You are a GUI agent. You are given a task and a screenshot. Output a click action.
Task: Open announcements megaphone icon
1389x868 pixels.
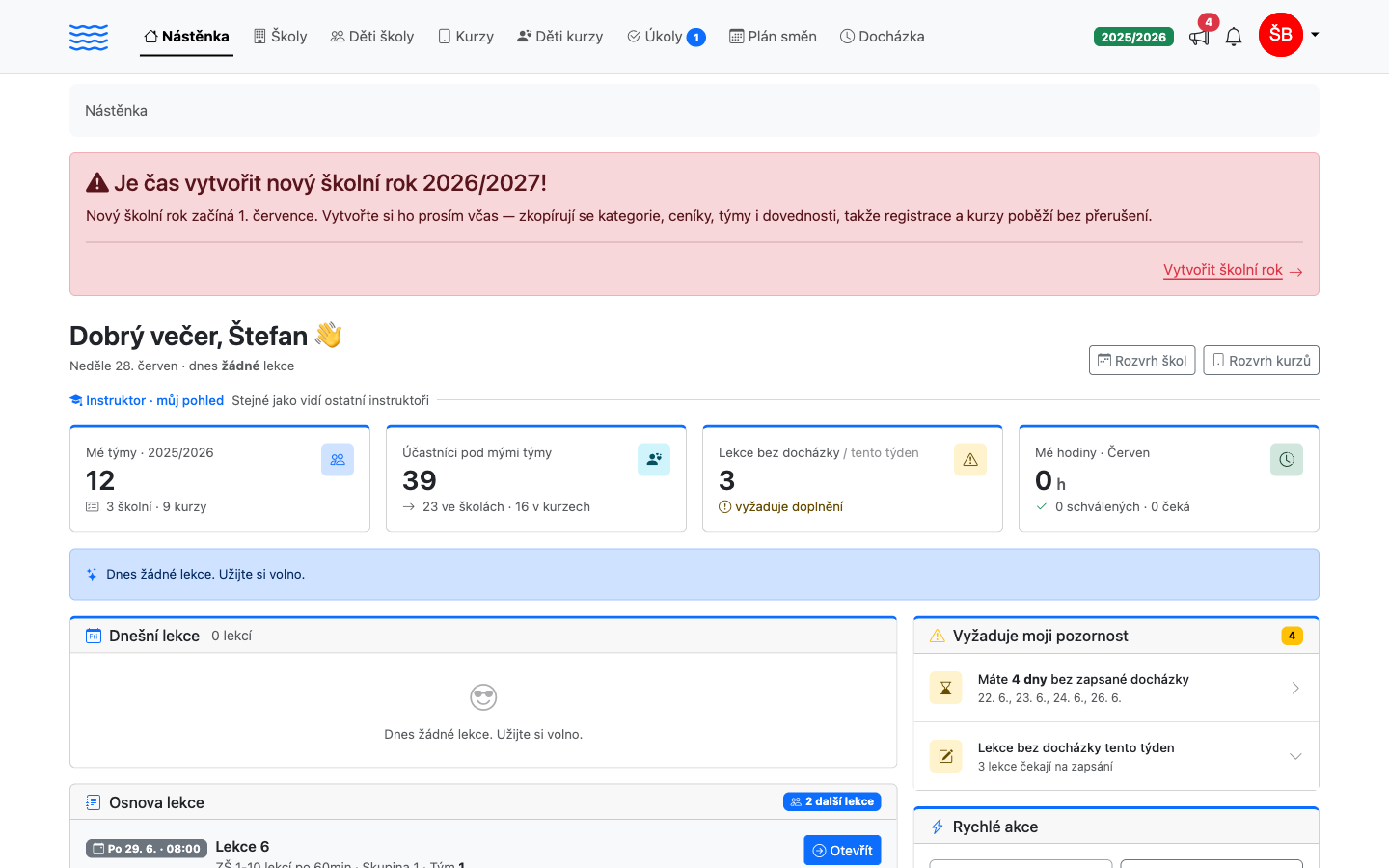pyautogui.click(x=1199, y=37)
